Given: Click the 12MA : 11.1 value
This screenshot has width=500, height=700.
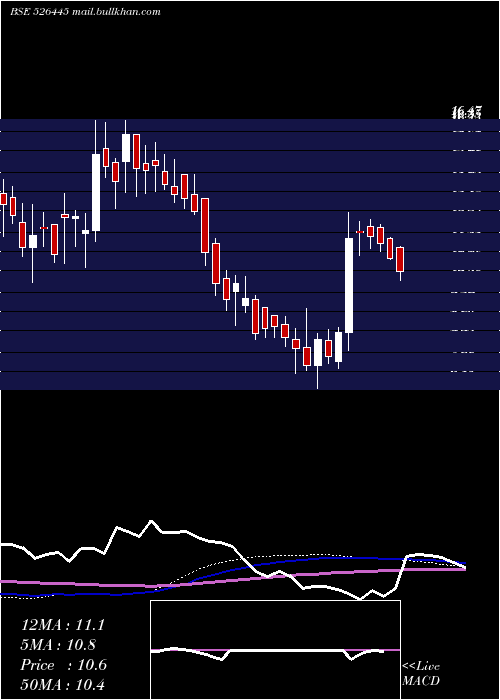Looking at the screenshot, I should click(62, 625).
